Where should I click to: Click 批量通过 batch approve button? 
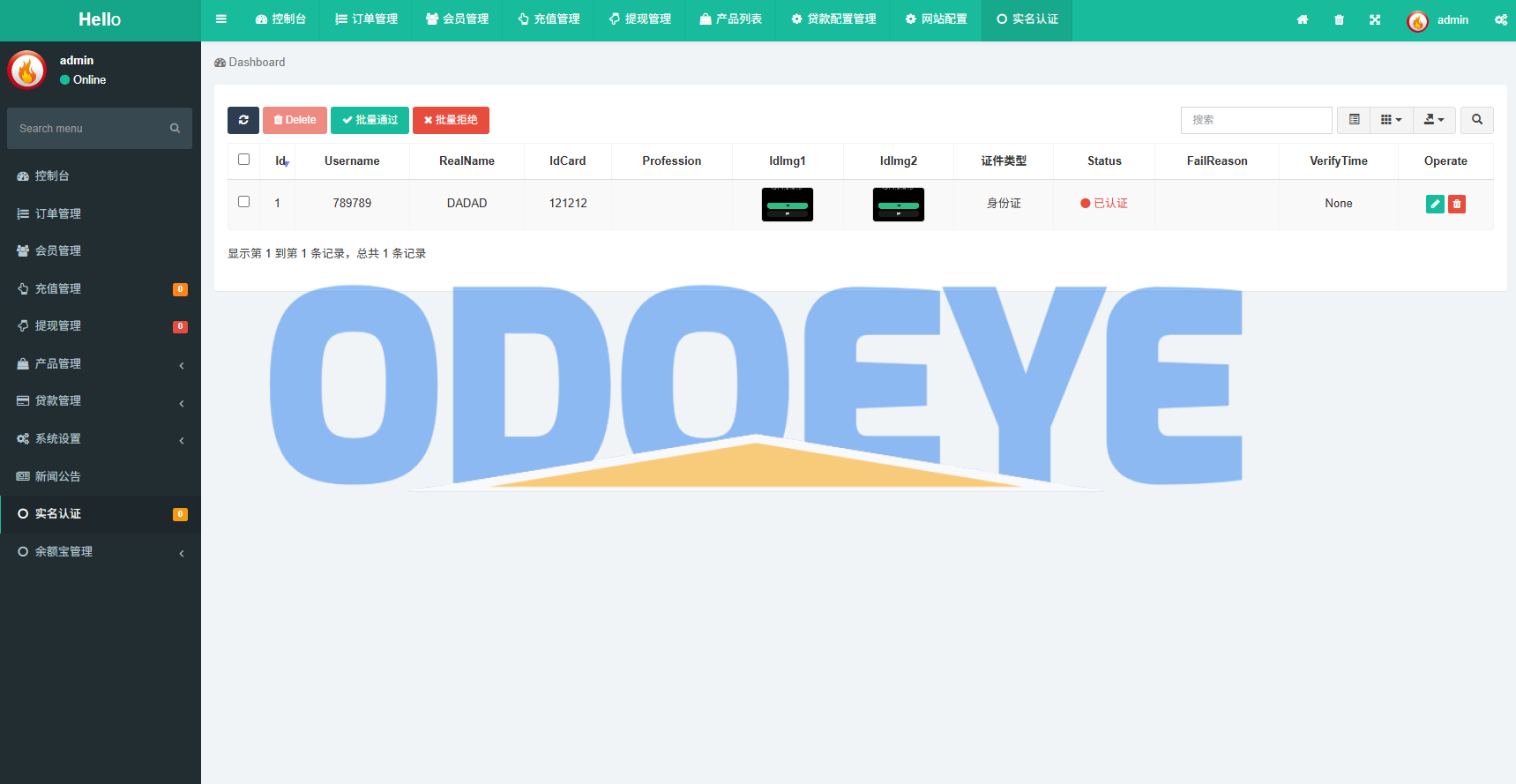(370, 120)
